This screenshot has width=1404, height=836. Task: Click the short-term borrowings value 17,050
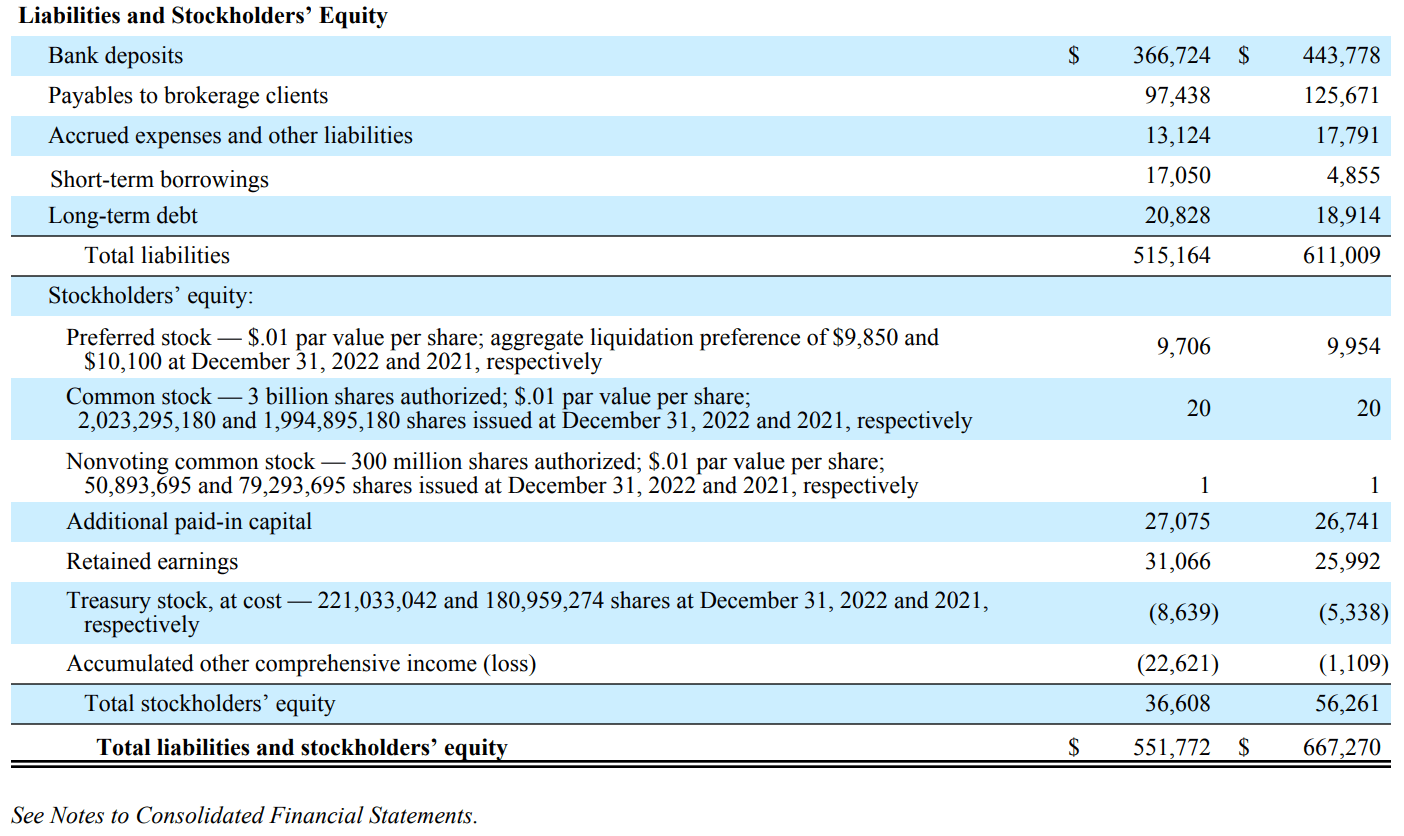(x=1177, y=176)
